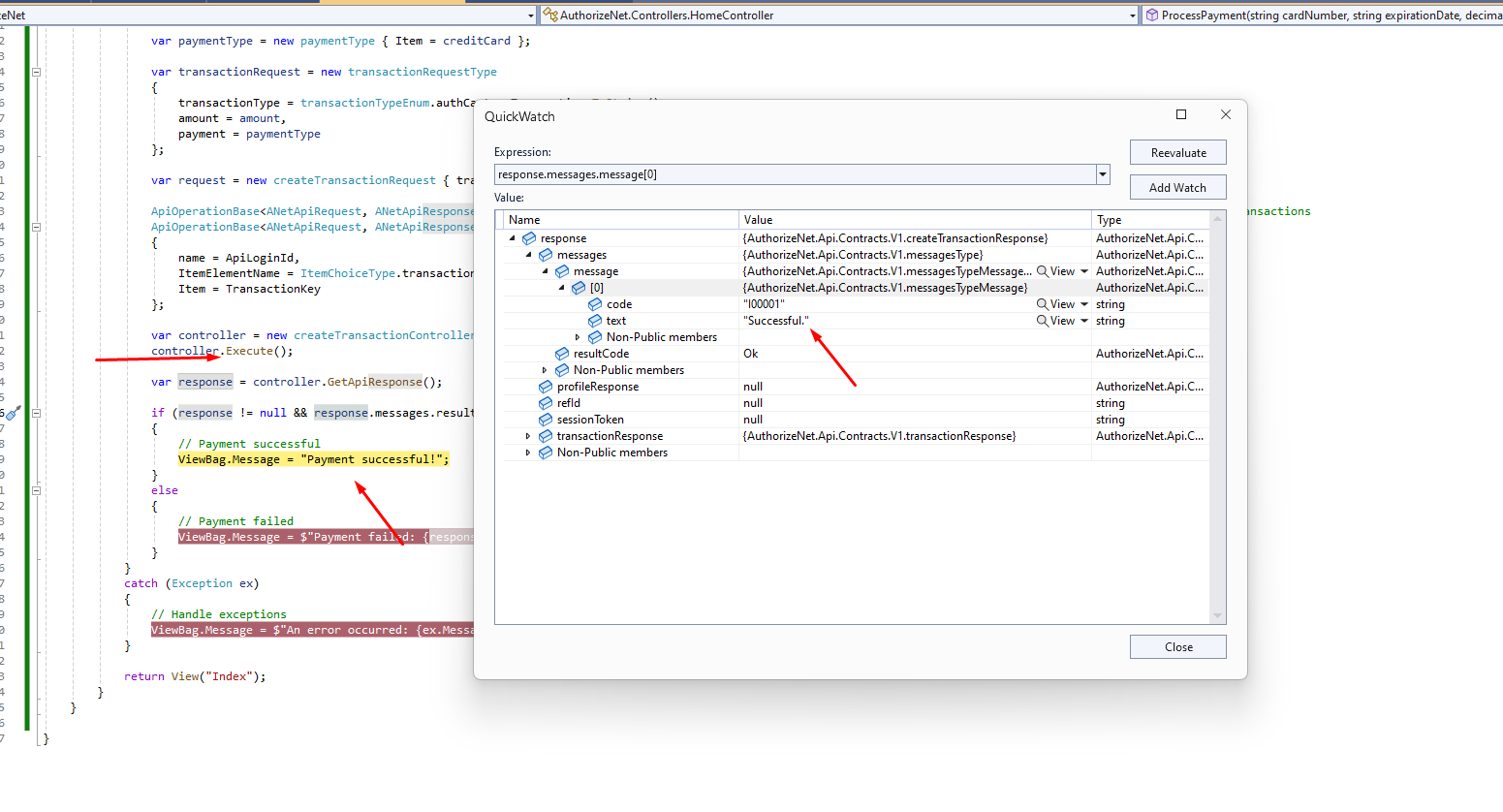Select the text field icon
The height and width of the screenshot is (812, 1503).
tap(595, 321)
